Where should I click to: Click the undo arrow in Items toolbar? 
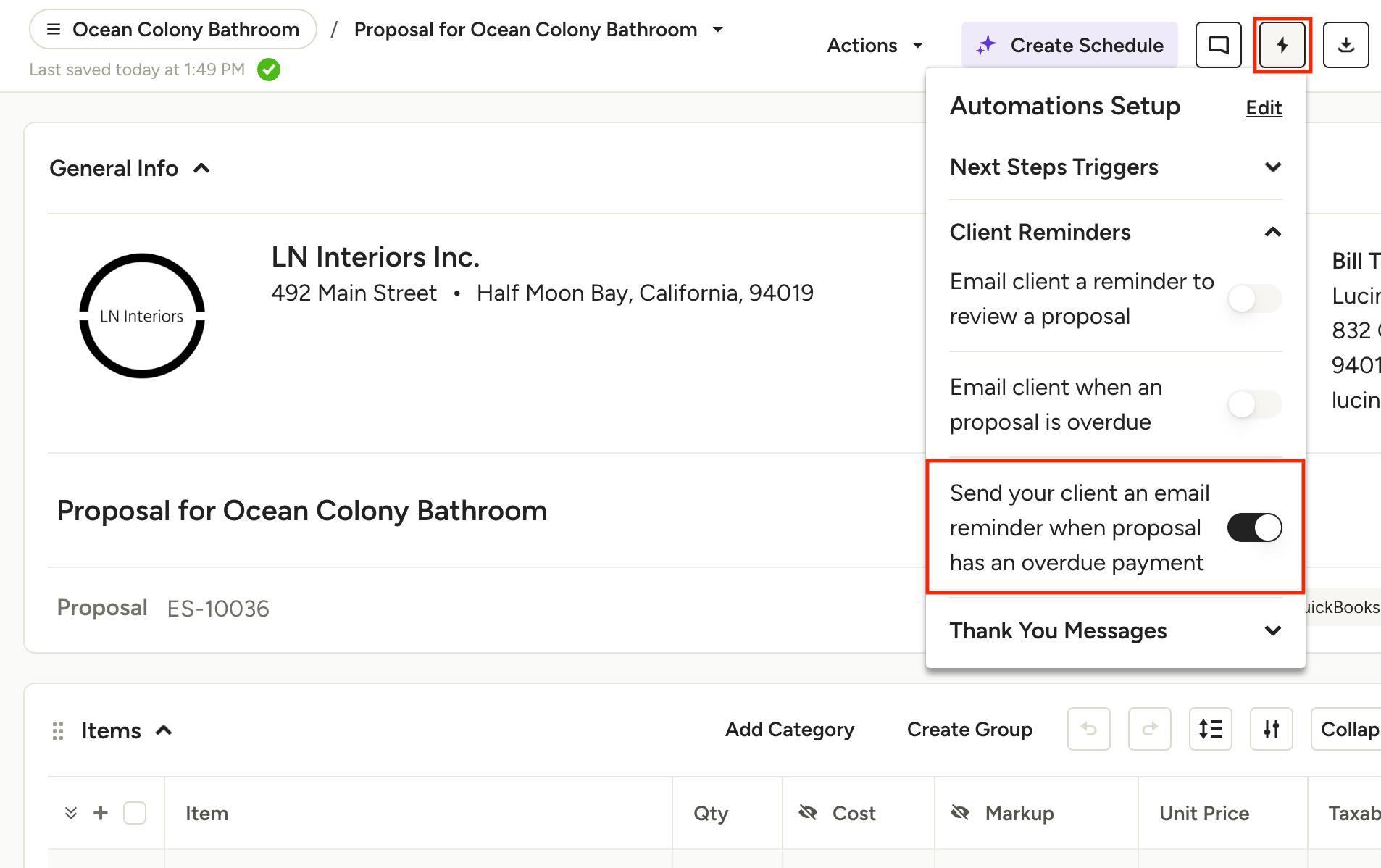point(1088,729)
